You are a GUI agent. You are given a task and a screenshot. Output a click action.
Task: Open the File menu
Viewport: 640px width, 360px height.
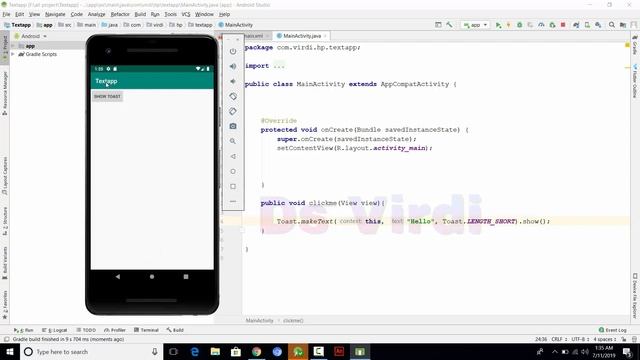7,14
